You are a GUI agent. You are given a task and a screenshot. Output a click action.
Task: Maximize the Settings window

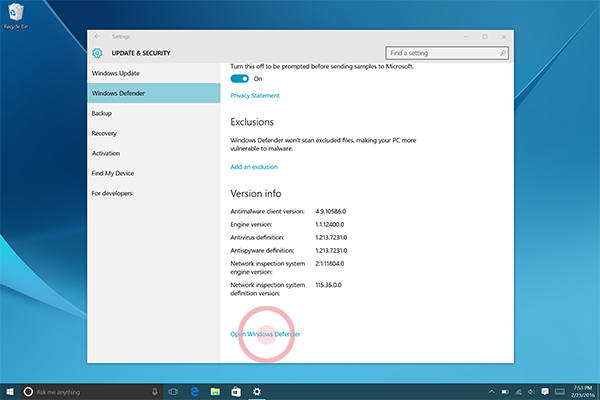click(485, 36)
